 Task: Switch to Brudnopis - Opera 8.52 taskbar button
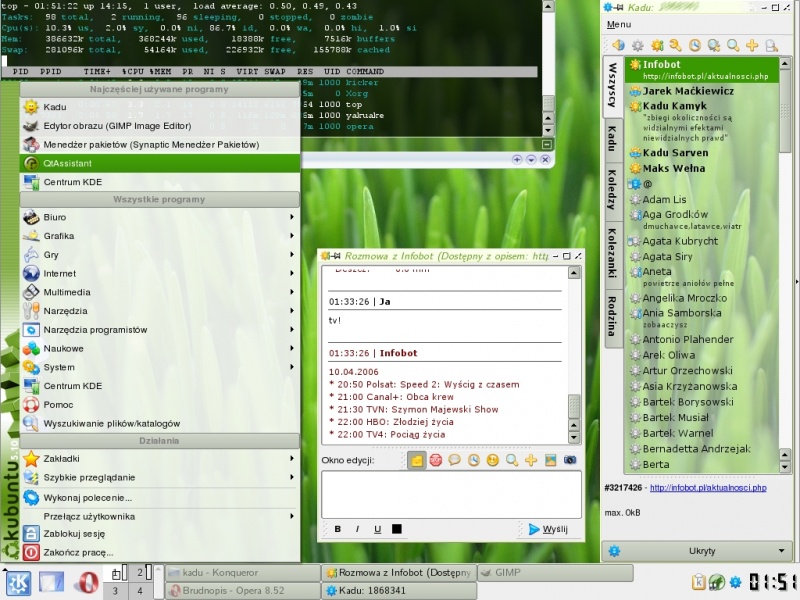click(x=243, y=590)
